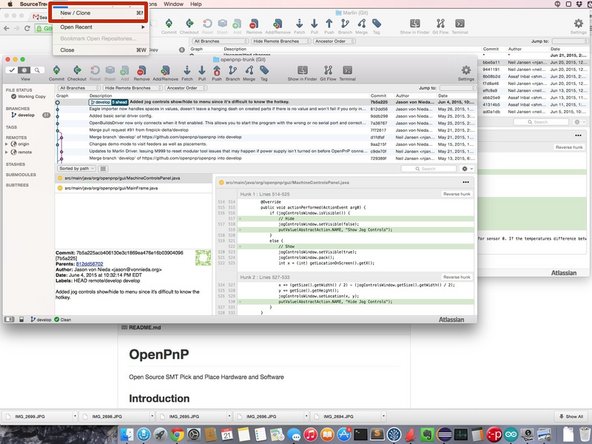Expand origin remote in sidebar
592x444 pixels.
pyautogui.click(x=6, y=144)
